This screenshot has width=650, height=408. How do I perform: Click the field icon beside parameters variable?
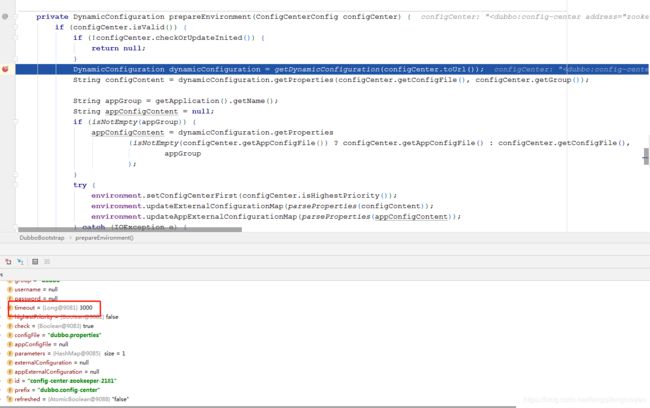[10, 353]
